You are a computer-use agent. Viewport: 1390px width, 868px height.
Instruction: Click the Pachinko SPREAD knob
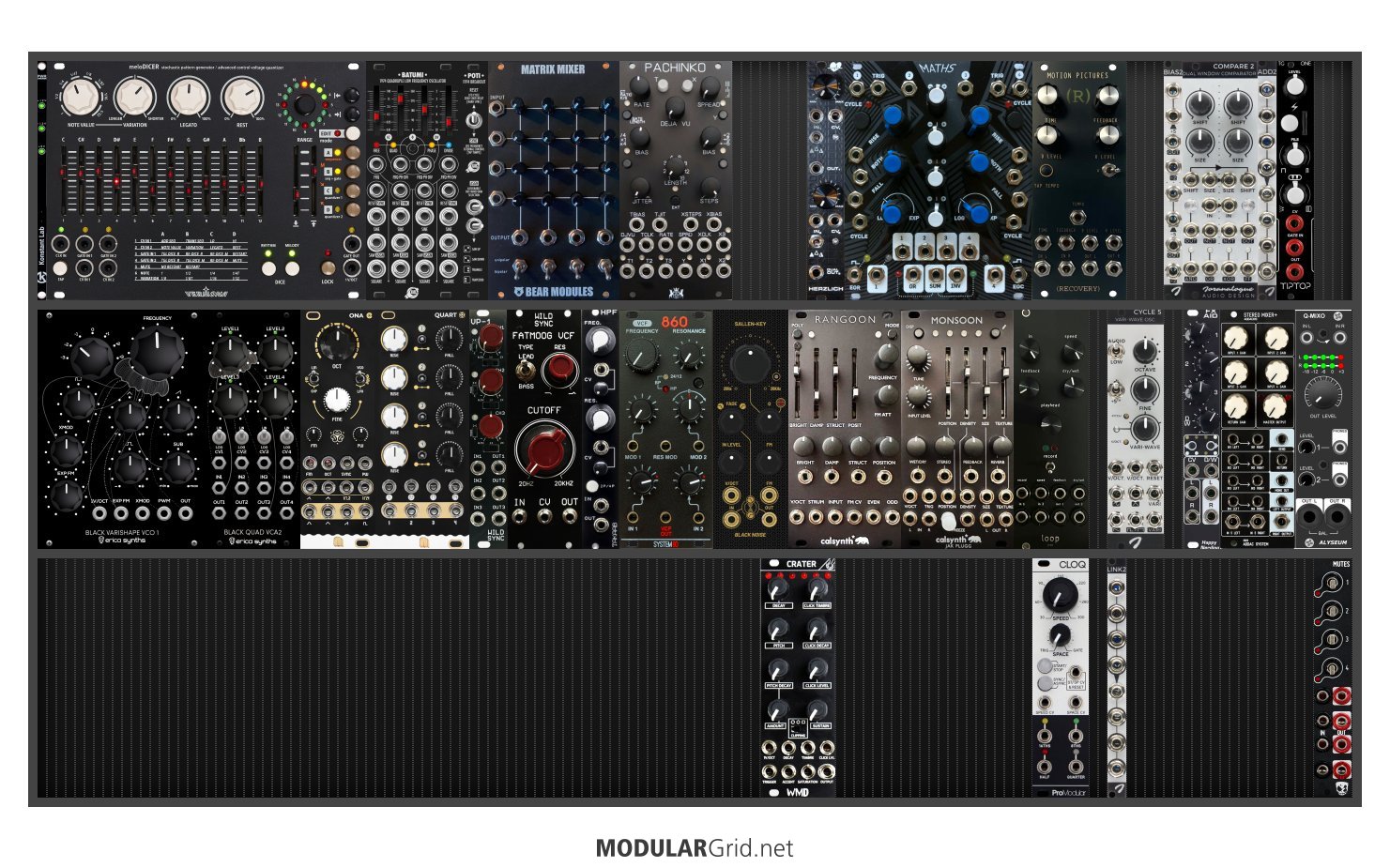710,88
